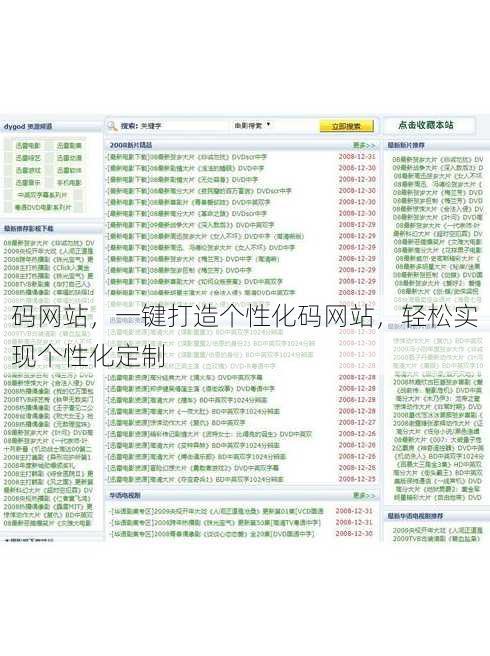Click the 最新华语电视剧推荐 panel header

tap(415, 516)
